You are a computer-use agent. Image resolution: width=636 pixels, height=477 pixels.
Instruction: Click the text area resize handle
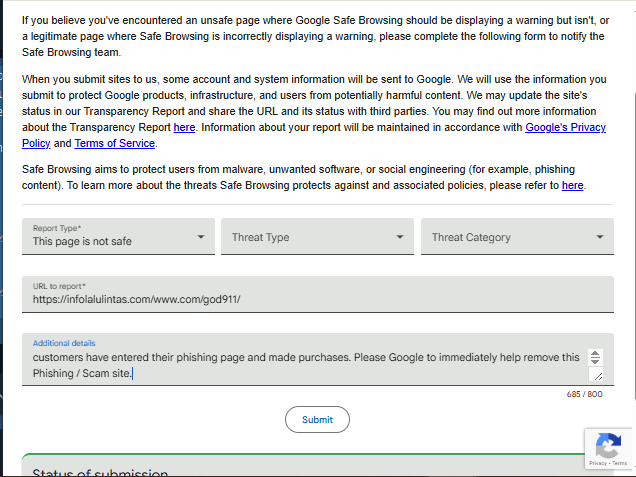pos(598,376)
